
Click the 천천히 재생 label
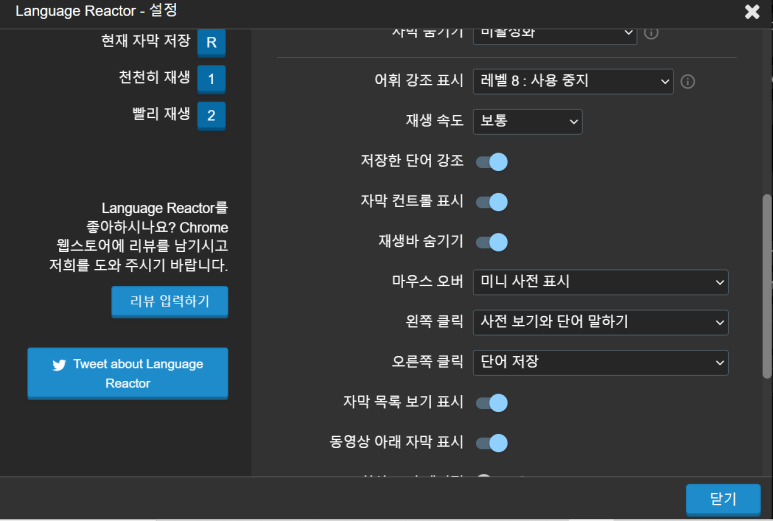click(154, 77)
